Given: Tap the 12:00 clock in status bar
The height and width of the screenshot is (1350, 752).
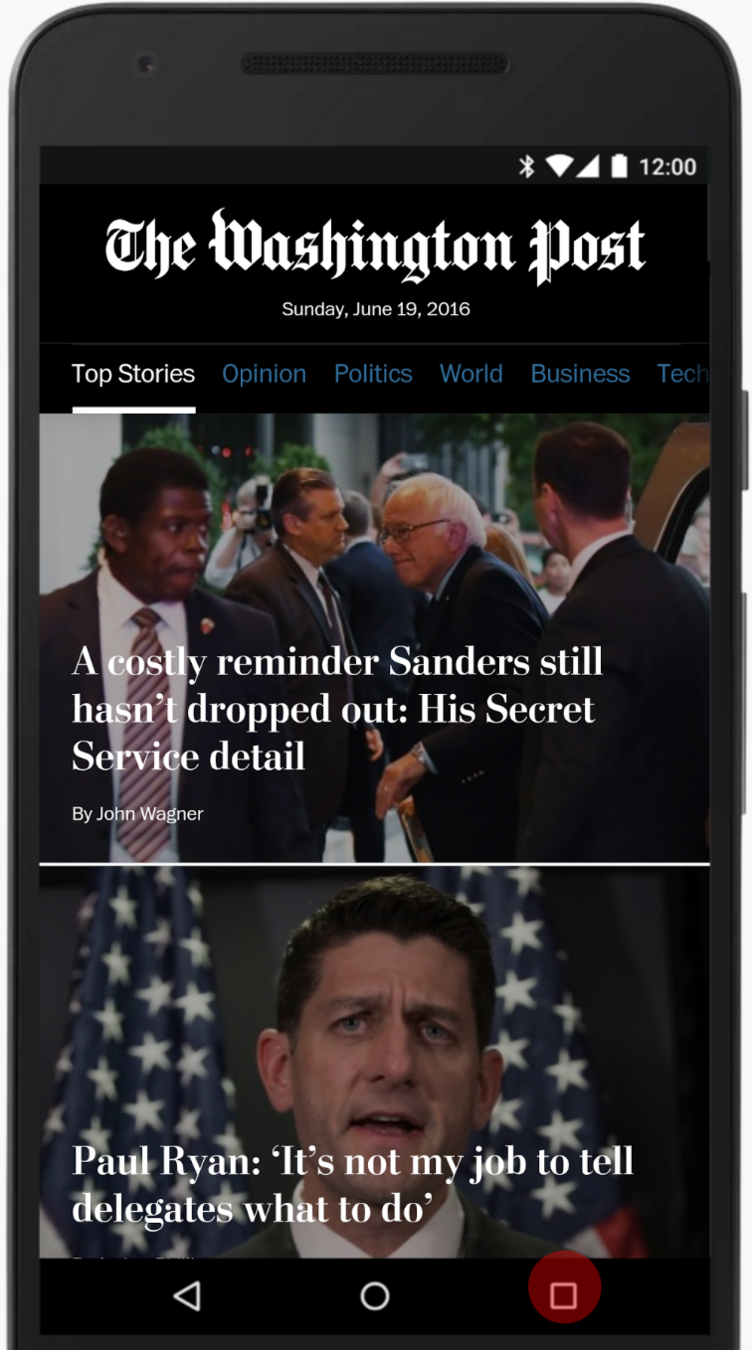Looking at the screenshot, I should pos(667,167).
